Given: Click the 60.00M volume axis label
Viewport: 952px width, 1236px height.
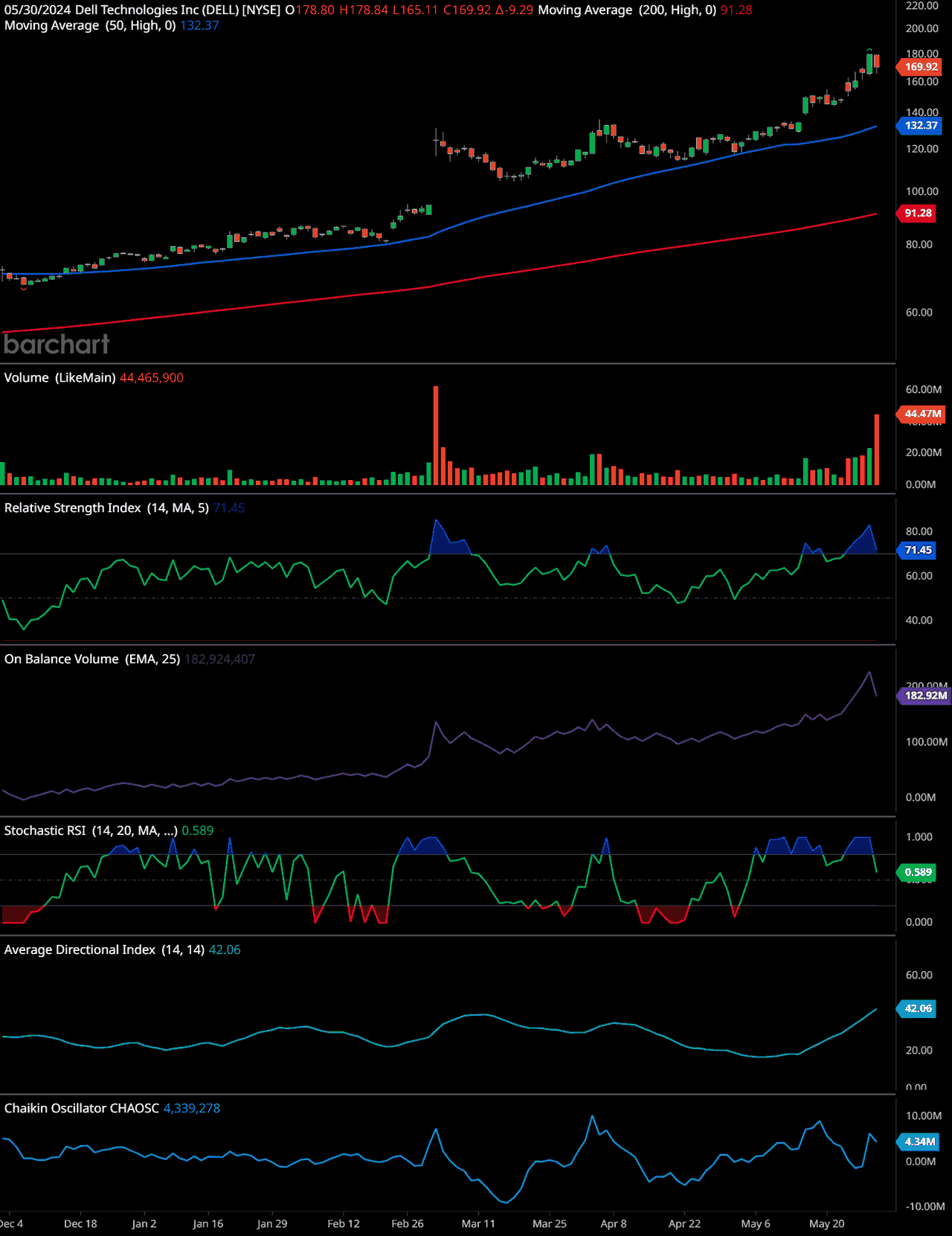Looking at the screenshot, I should coord(924,389).
